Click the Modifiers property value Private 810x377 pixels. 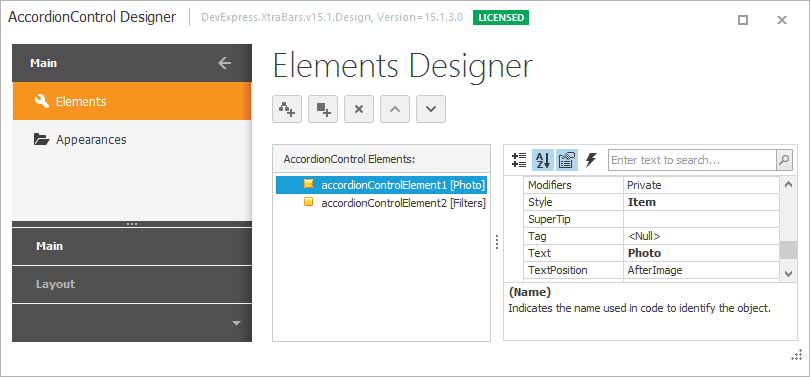(701, 185)
